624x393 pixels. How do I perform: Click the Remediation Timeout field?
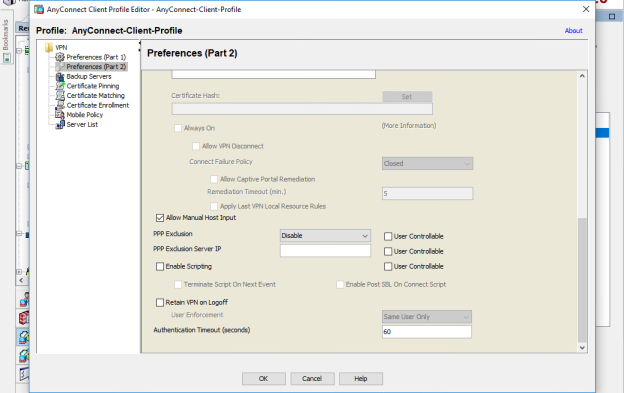[427, 194]
